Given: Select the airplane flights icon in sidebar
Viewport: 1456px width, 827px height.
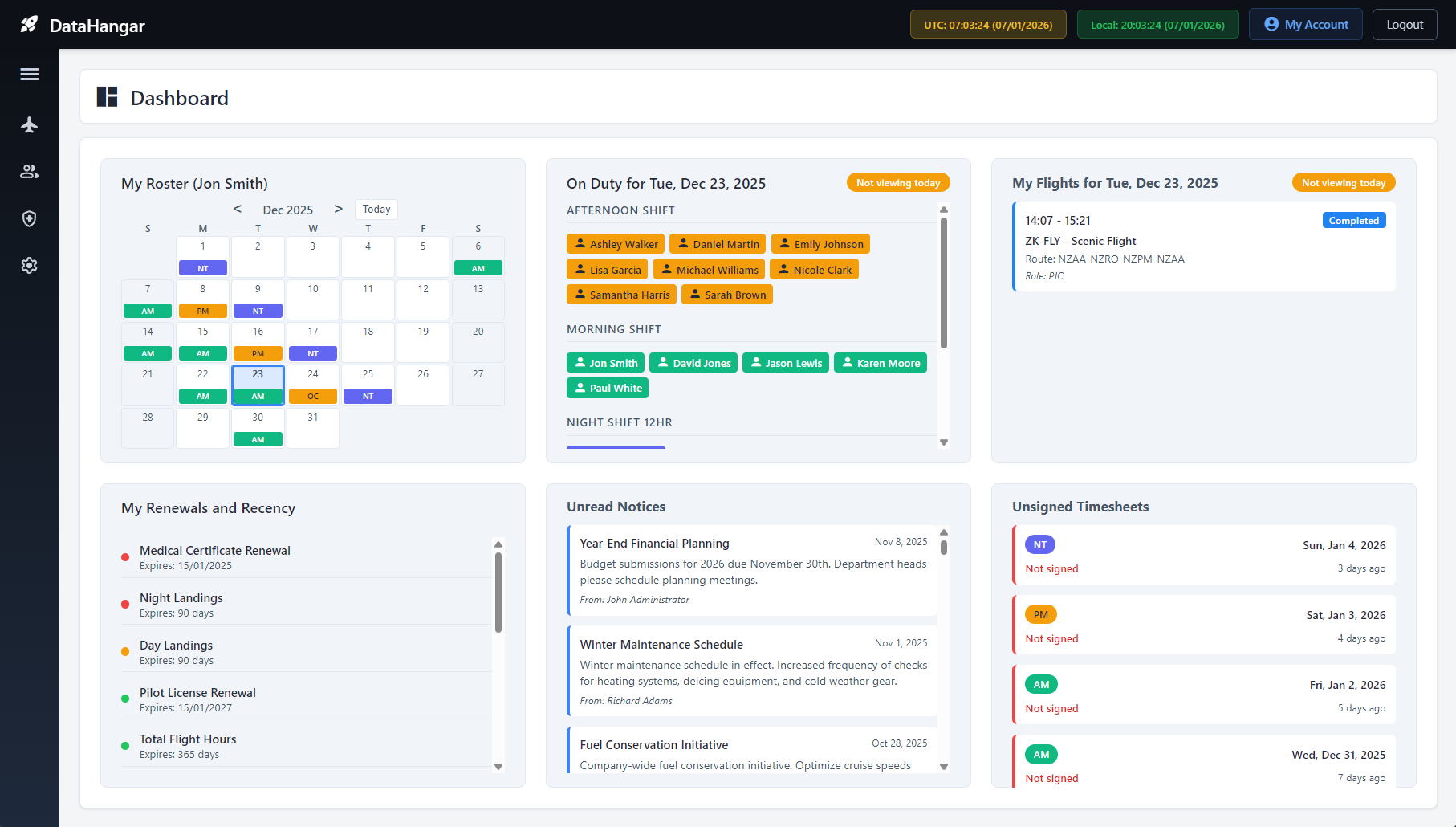Looking at the screenshot, I should [x=29, y=124].
